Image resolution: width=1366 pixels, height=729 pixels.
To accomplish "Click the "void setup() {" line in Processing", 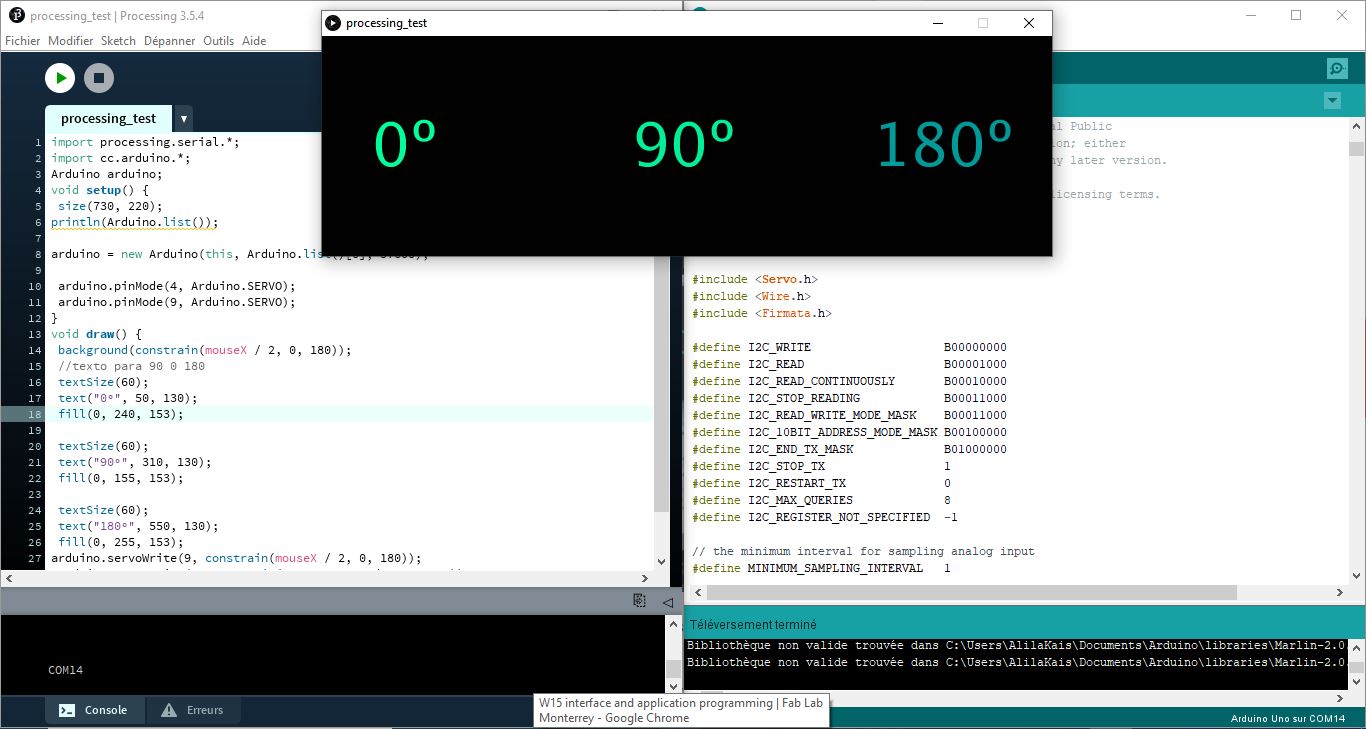I will pos(99,190).
